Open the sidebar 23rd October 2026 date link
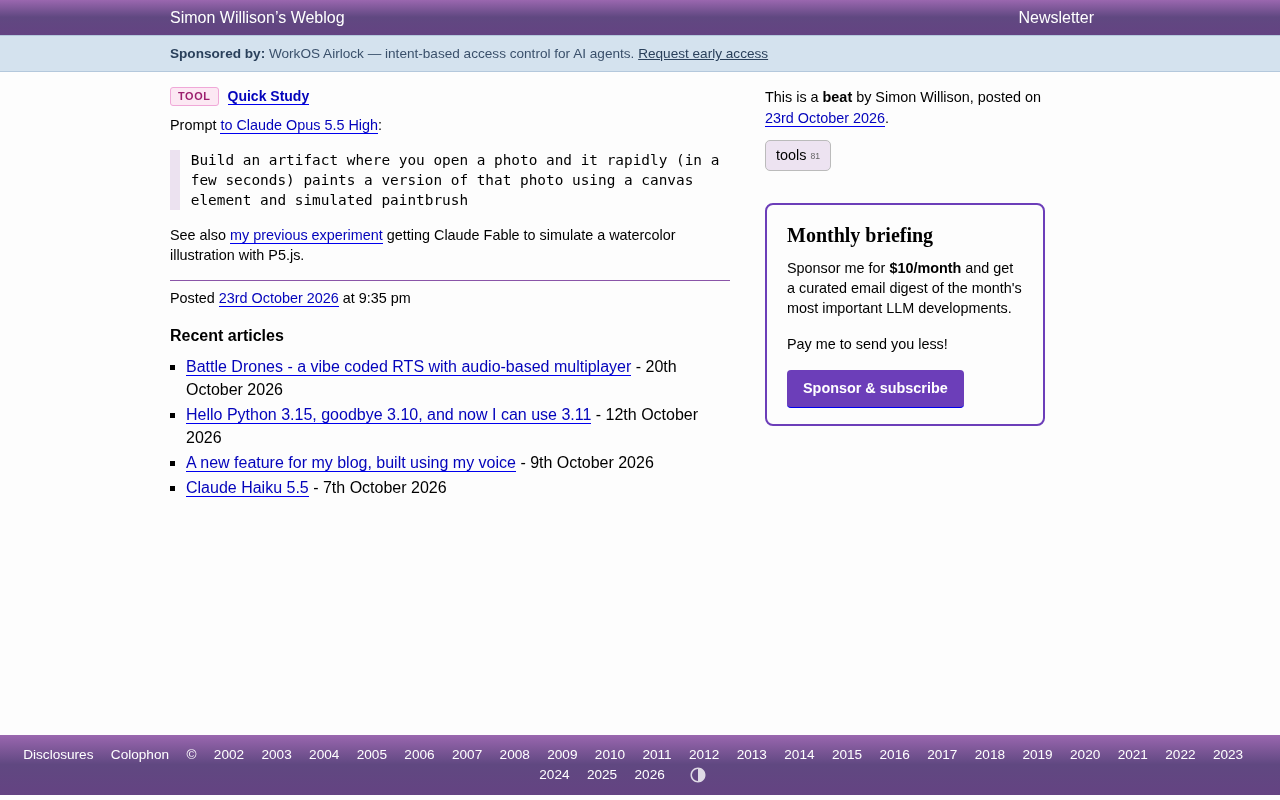Screen dimensions: 1280x800 (825, 118)
